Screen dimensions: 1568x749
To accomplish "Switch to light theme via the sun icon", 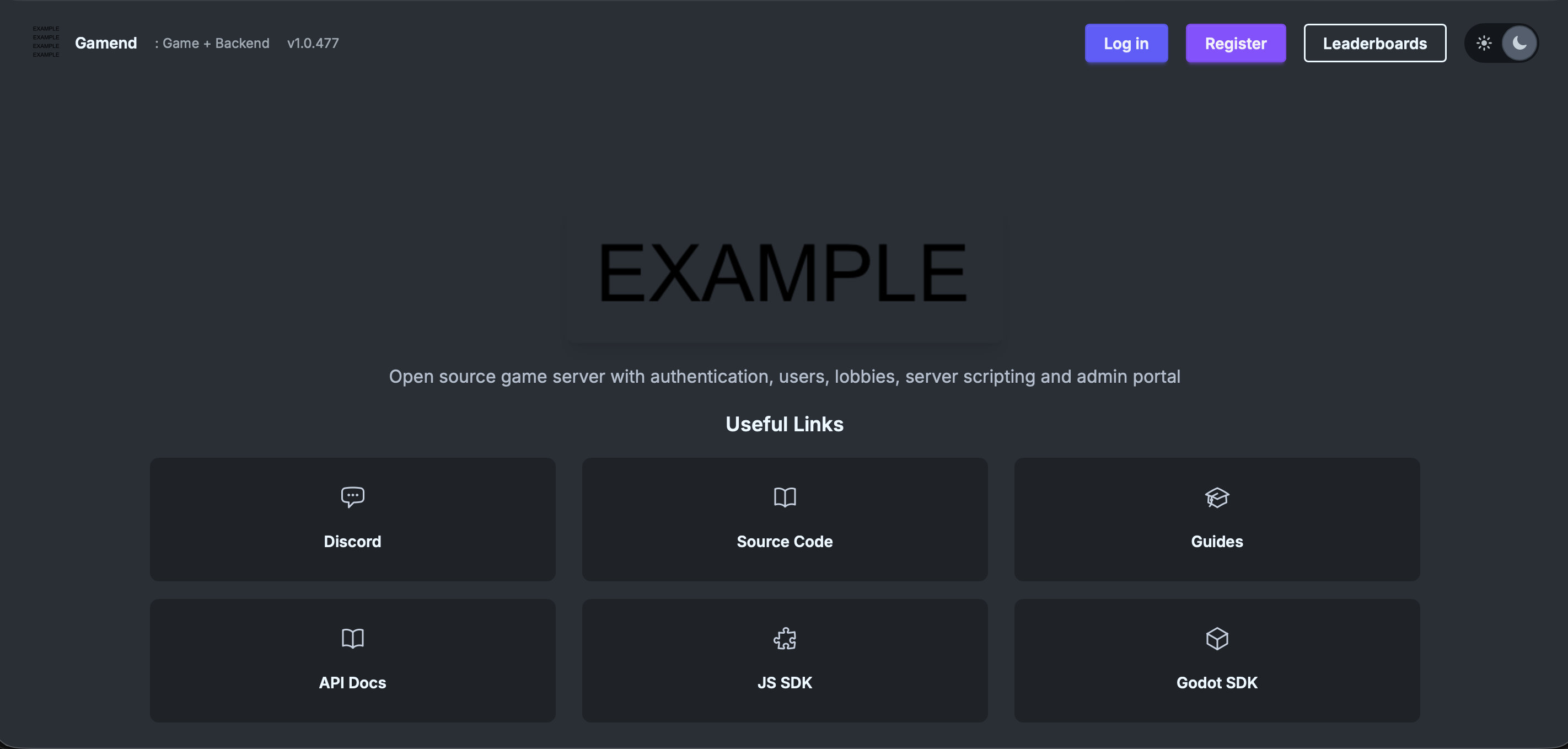I will 1484,43.
